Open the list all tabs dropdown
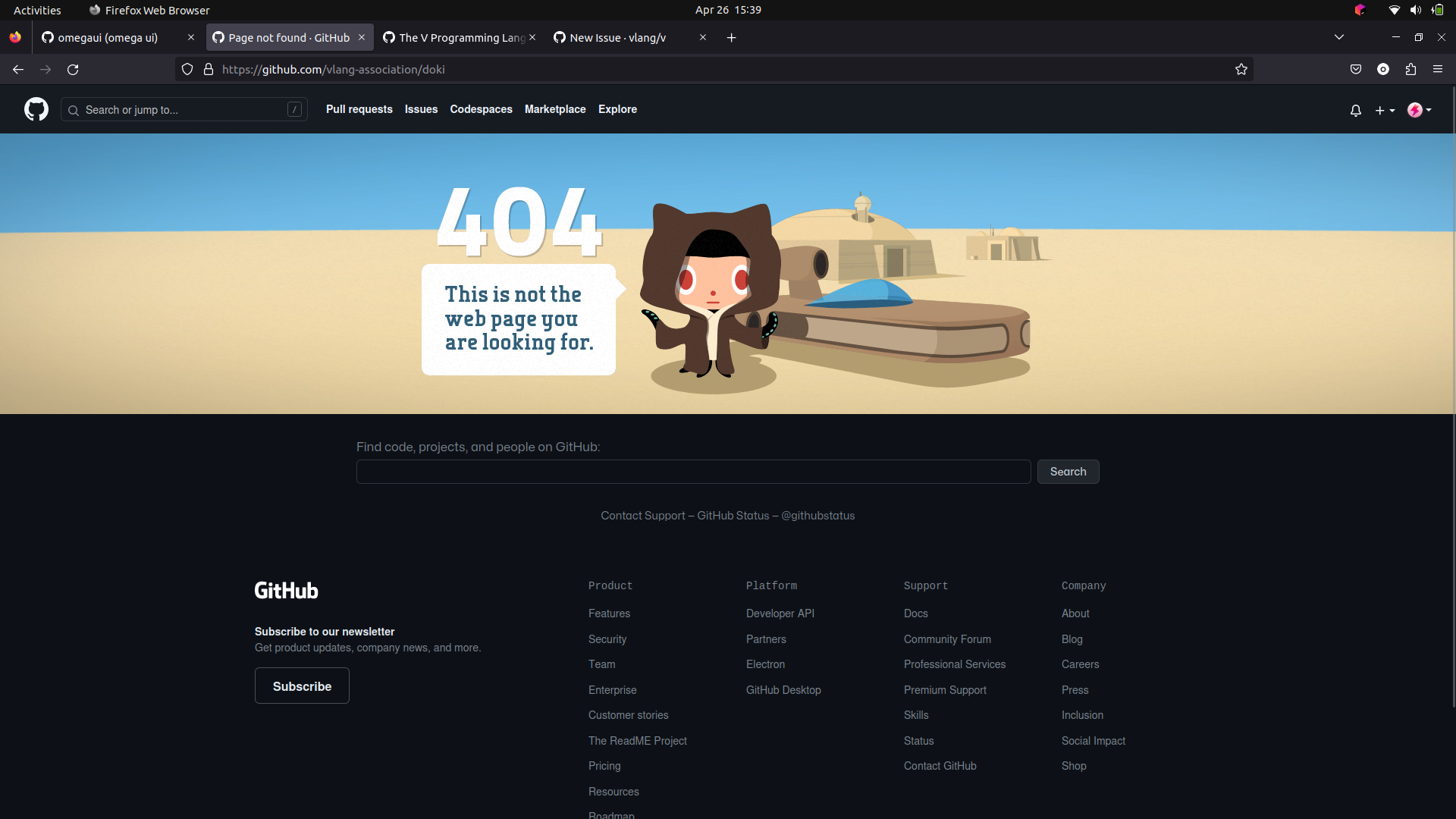The image size is (1456, 819). [x=1338, y=36]
